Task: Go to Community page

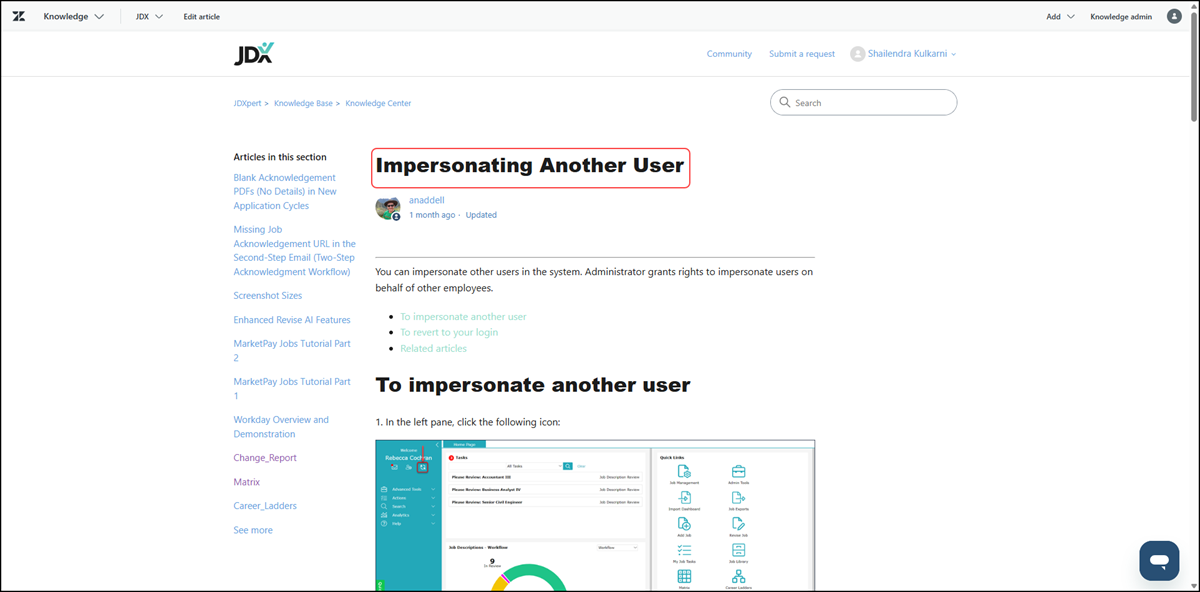Action: (729, 54)
